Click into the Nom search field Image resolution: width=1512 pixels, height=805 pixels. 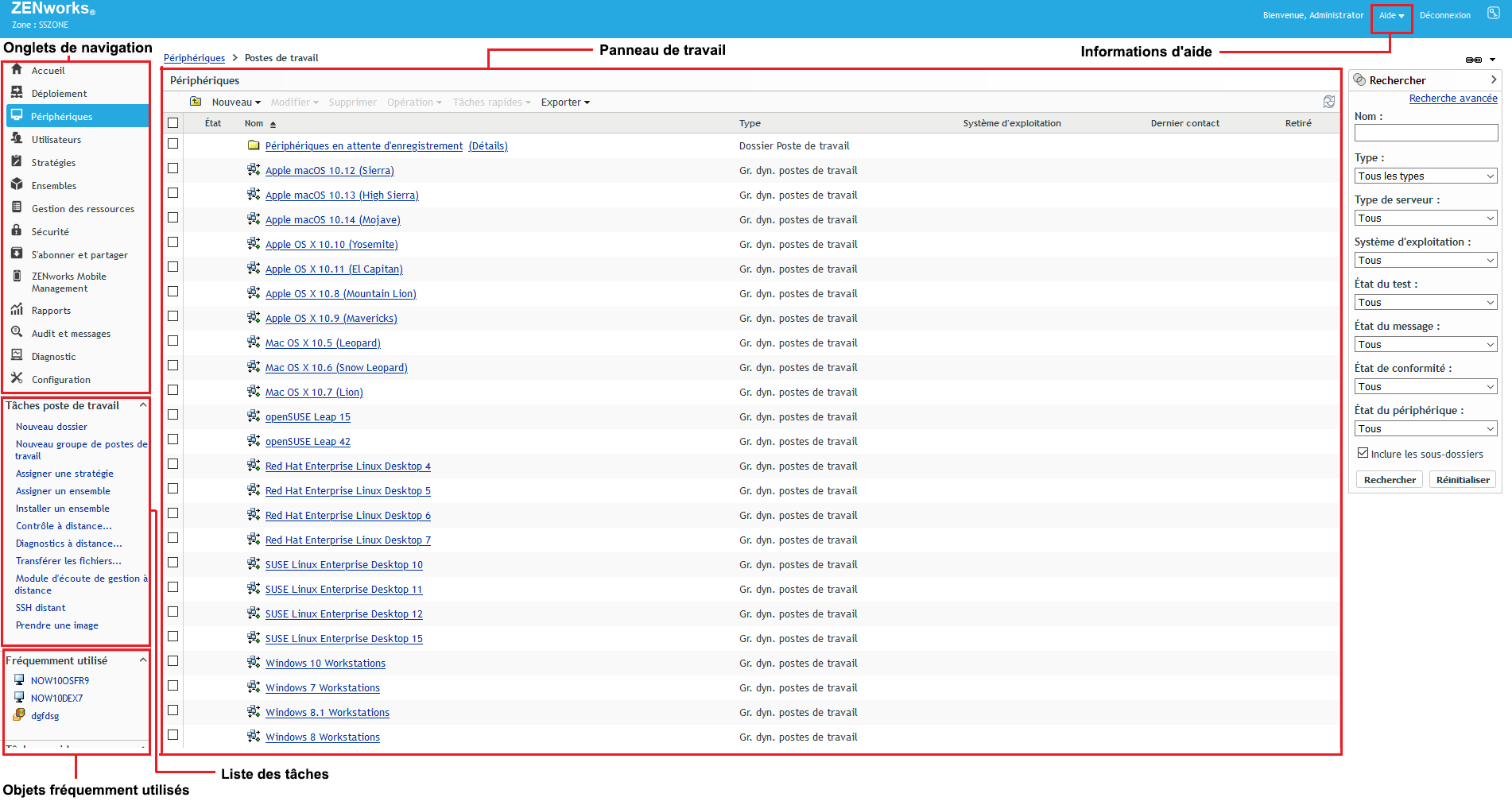(x=1426, y=133)
